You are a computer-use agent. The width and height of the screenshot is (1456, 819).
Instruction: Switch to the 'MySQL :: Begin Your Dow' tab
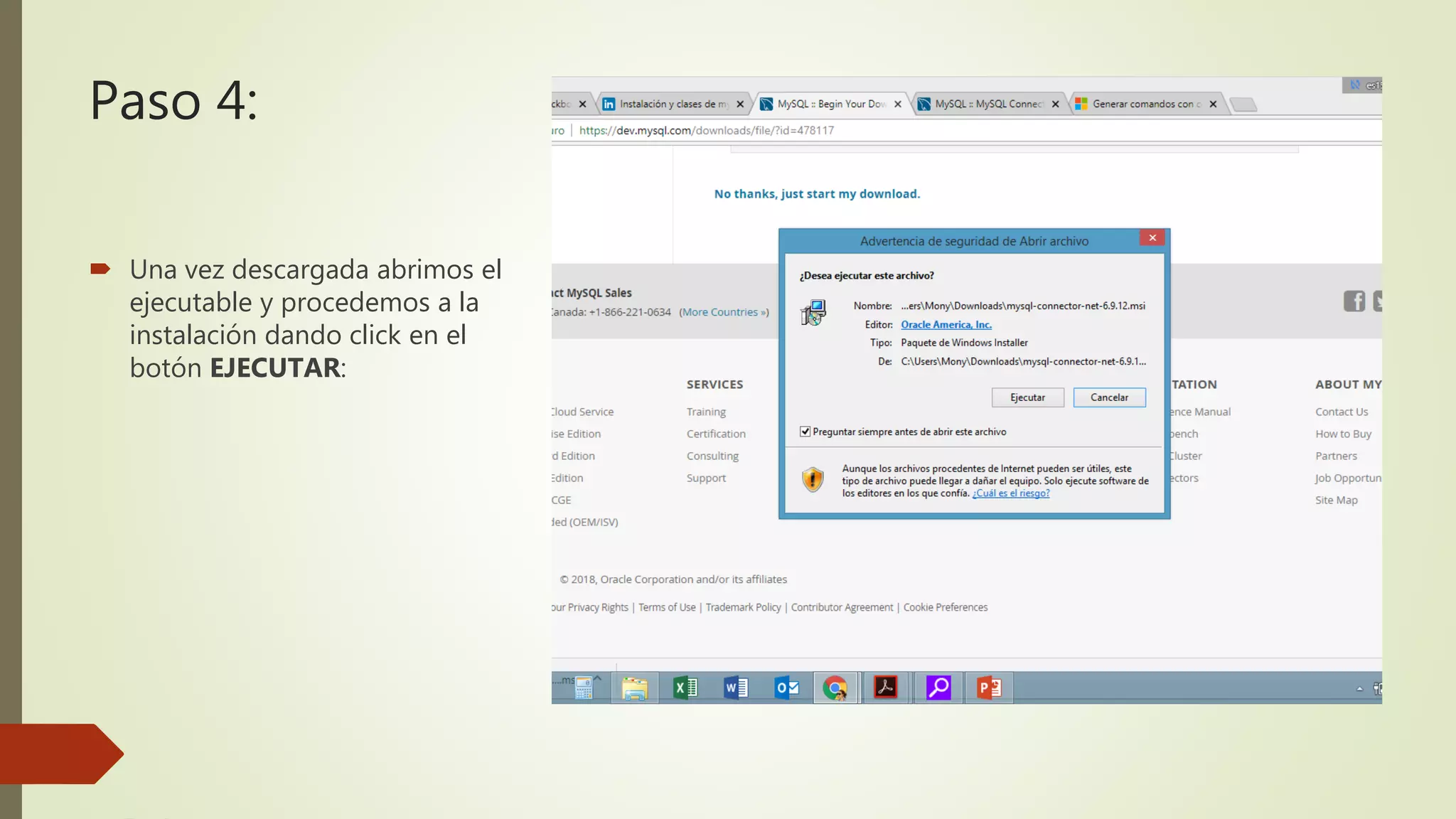[x=831, y=104]
